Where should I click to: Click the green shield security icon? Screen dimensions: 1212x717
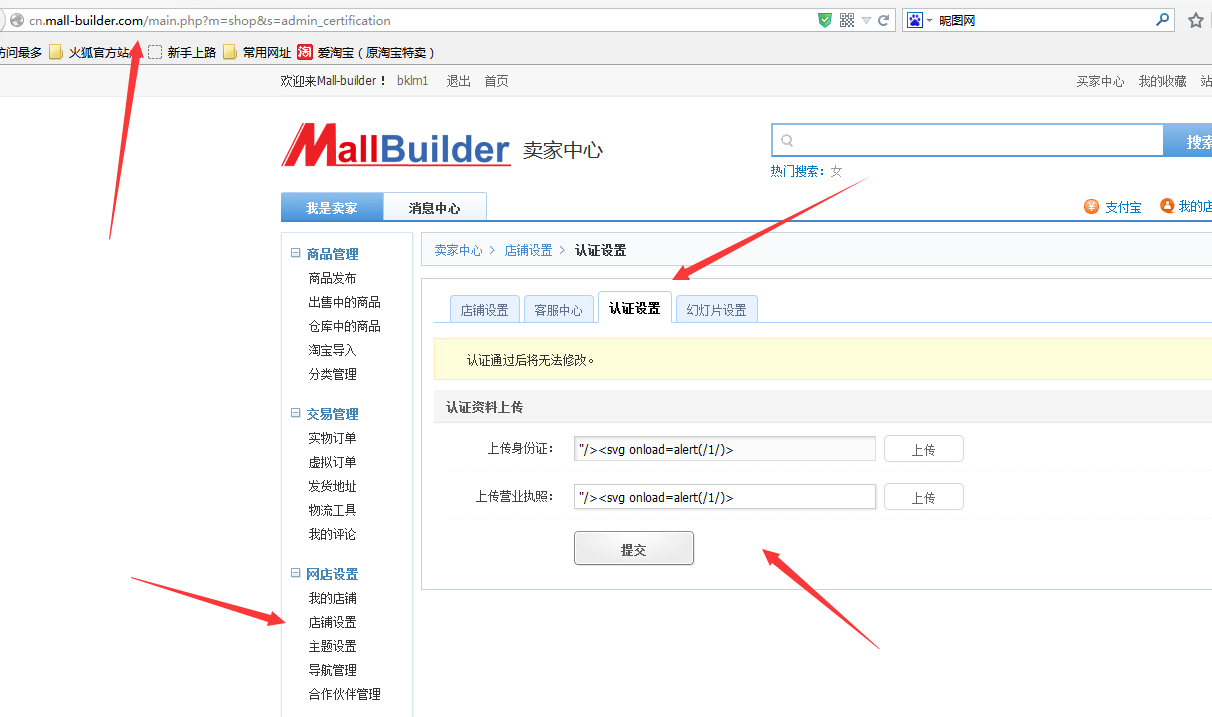(x=825, y=20)
